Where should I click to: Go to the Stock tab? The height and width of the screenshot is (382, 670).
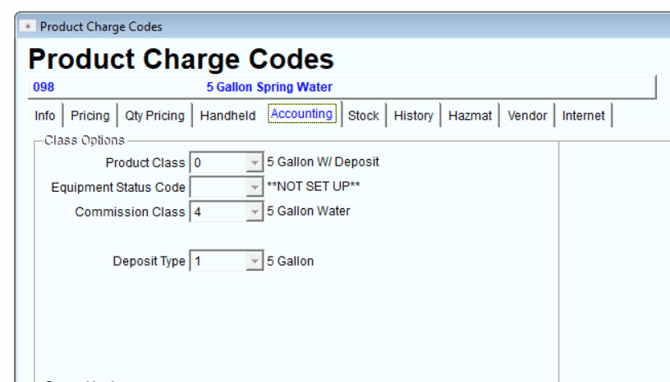click(364, 115)
